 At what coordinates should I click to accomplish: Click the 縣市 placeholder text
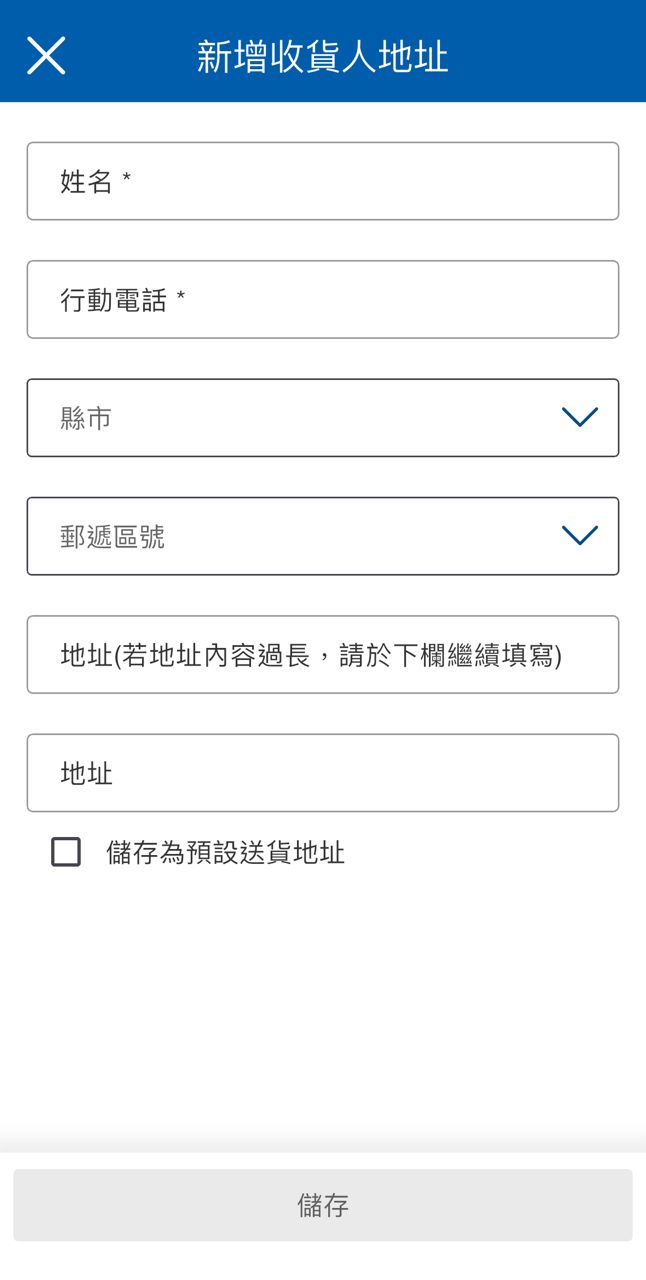[x=86, y=418]
